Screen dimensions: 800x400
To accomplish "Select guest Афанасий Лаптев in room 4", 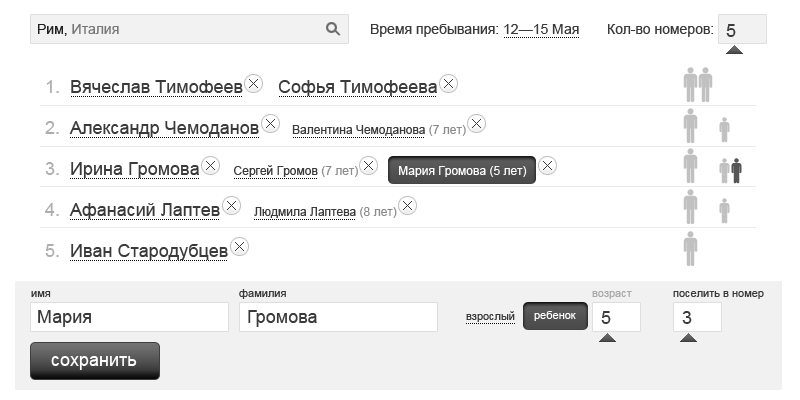I will [144, 210].
